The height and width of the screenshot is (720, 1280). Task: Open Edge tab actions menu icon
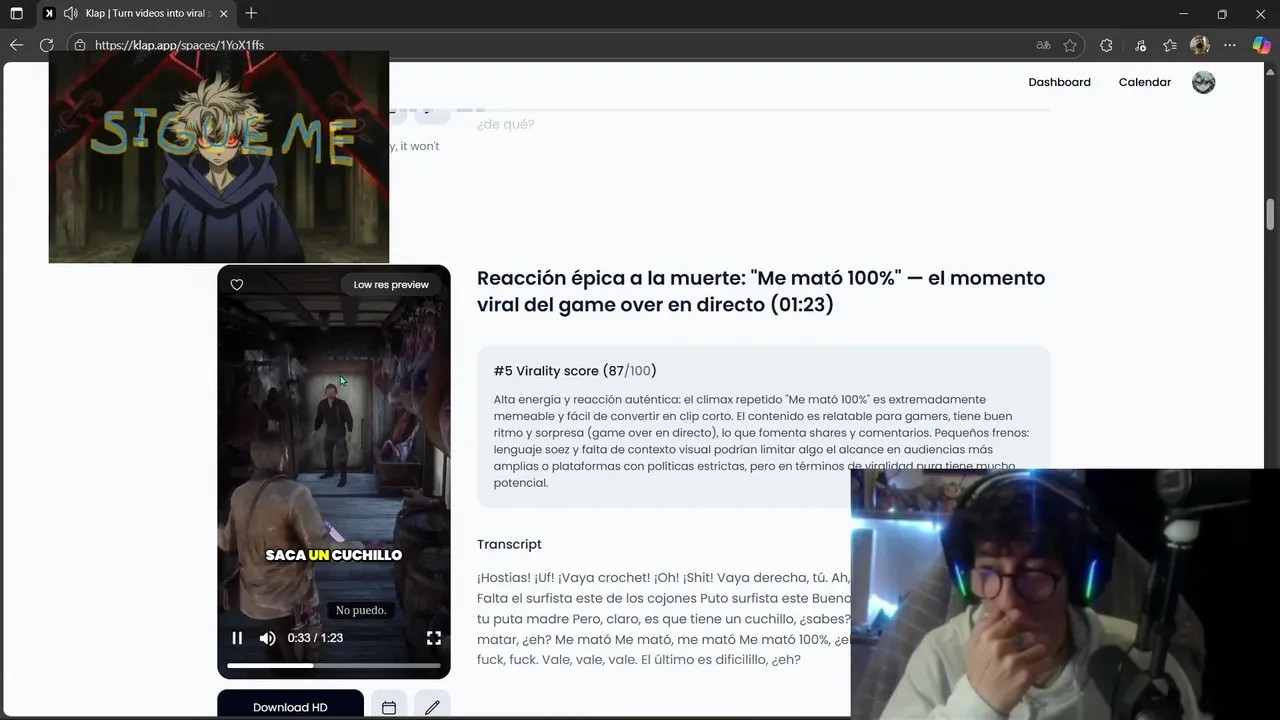click(x=16, y=14)
